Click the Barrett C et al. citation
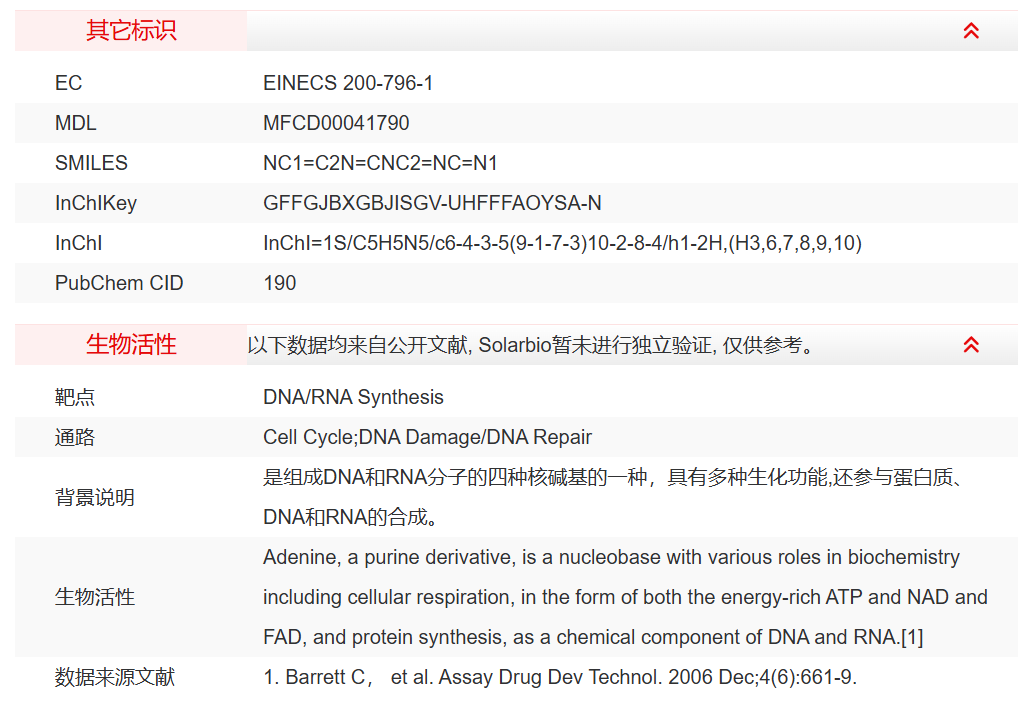 tap(560, 677)
